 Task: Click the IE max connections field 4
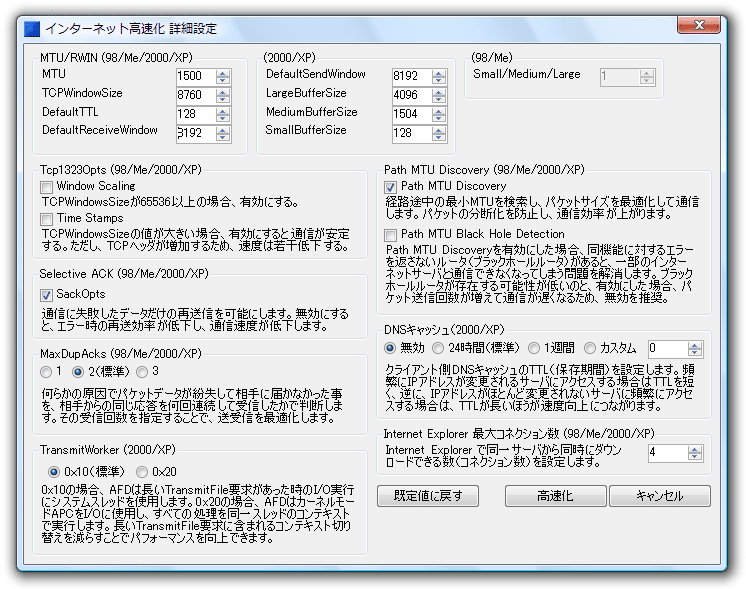click(x=668, y=452)
